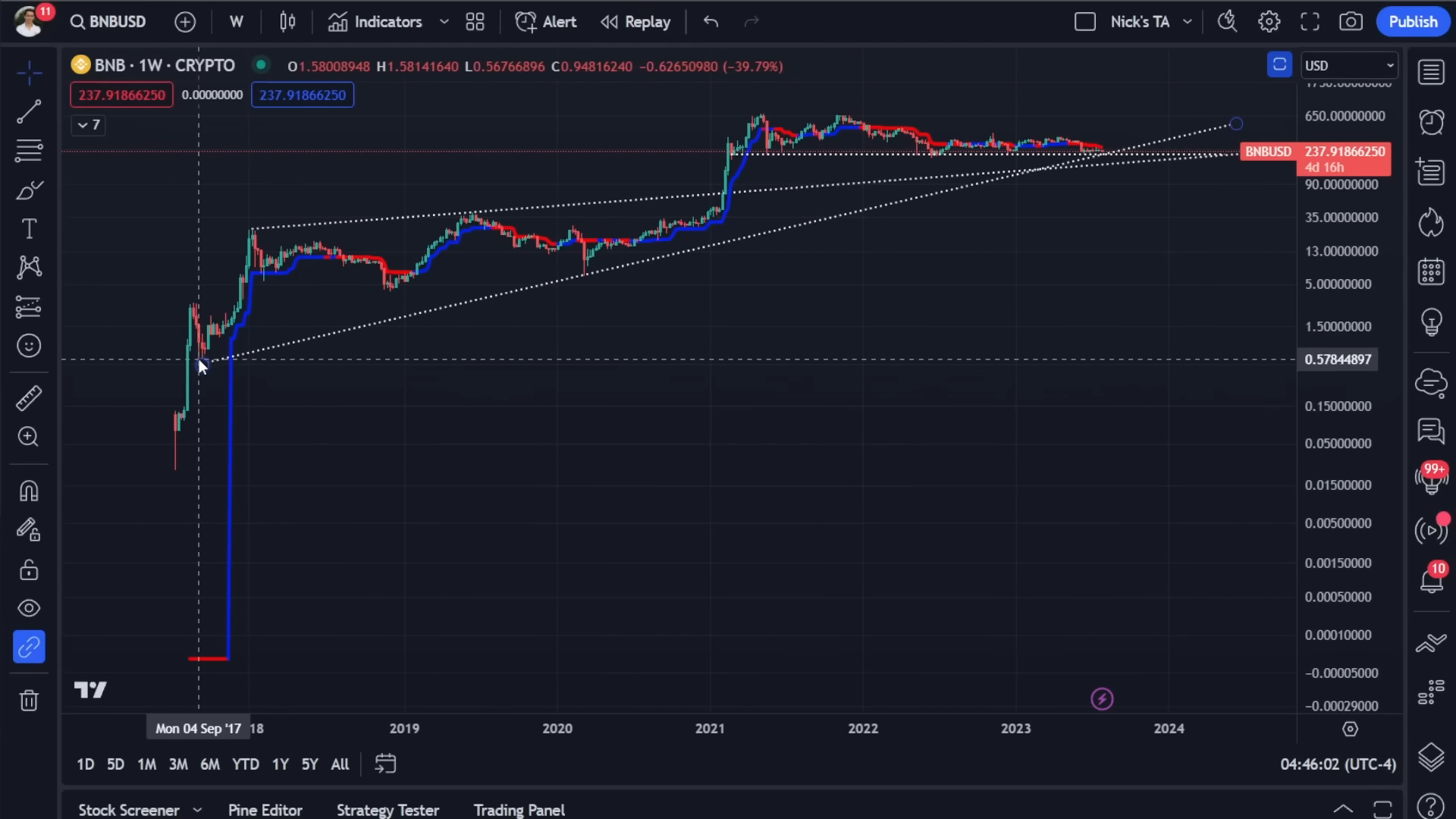Open the emoji icons tool
The width and height of the screenshot is (1456, 819).
[29, 346]
